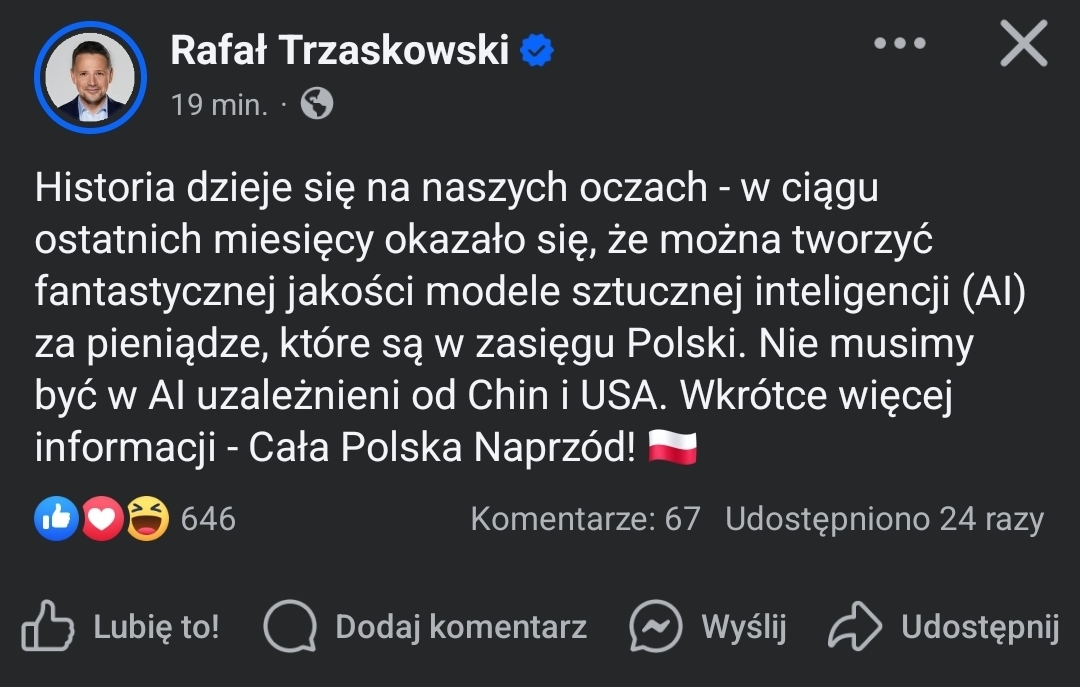Click the Wyślij send button
The image size is (1080, 687).
744,627
